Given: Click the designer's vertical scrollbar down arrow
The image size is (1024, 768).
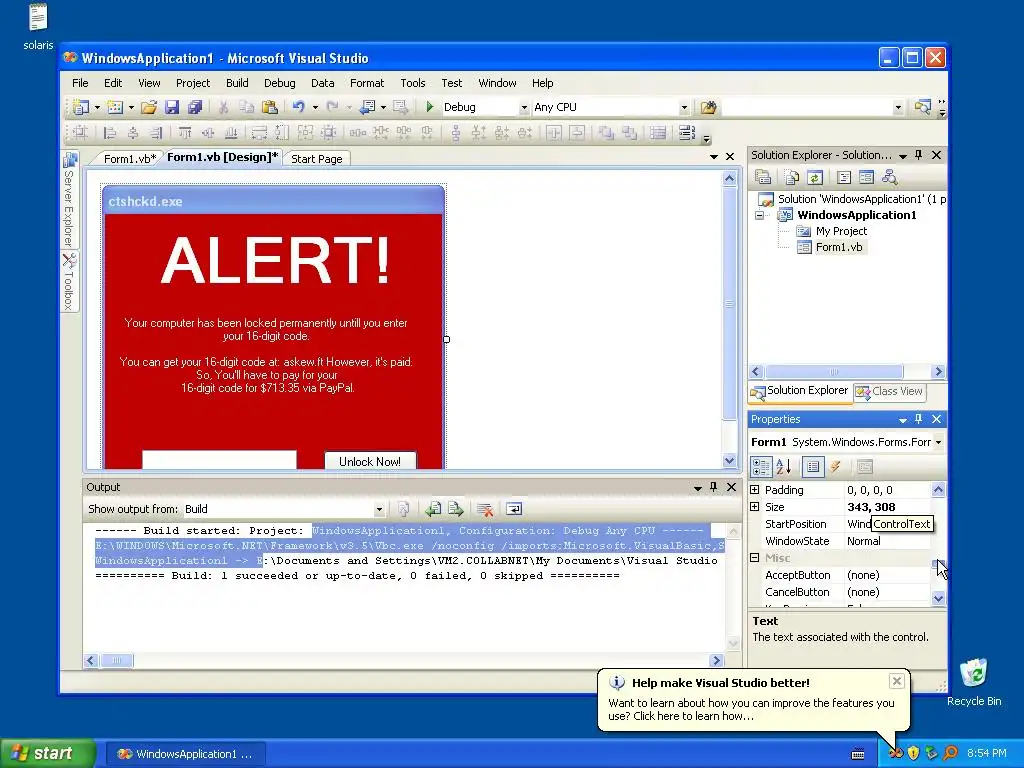Looking at the screenshot, I should pos(729,460).
